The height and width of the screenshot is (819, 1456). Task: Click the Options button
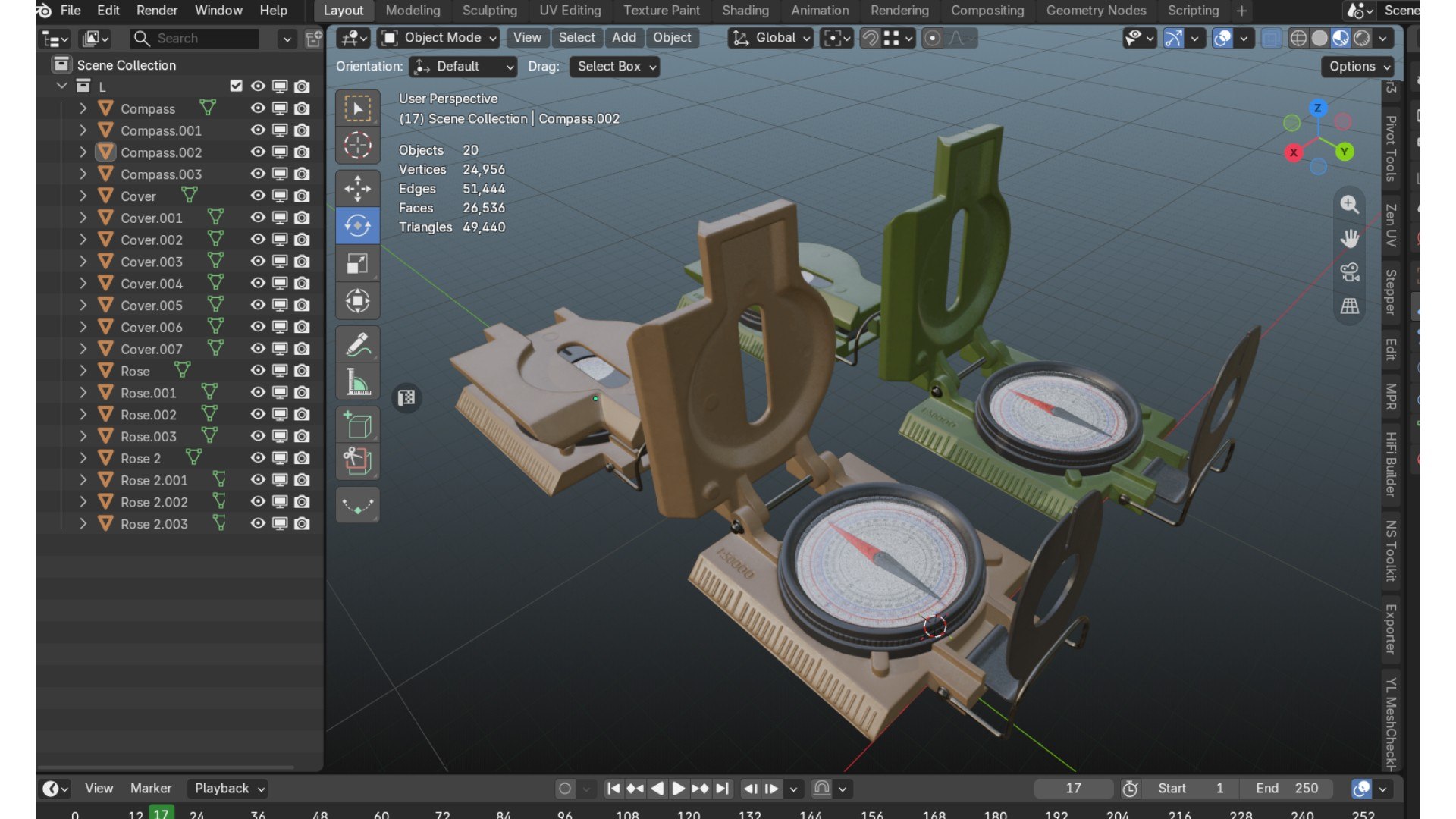1359,67
